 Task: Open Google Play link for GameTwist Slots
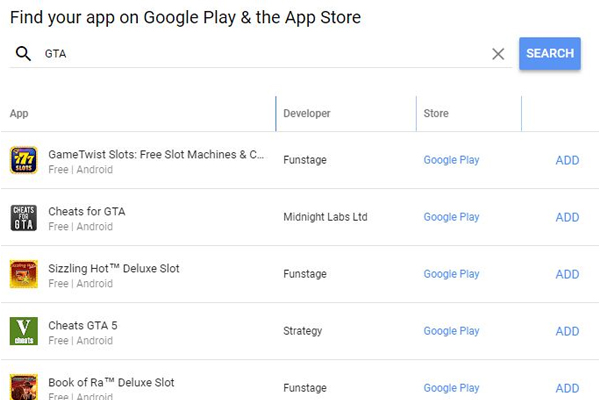click(451, 160)
